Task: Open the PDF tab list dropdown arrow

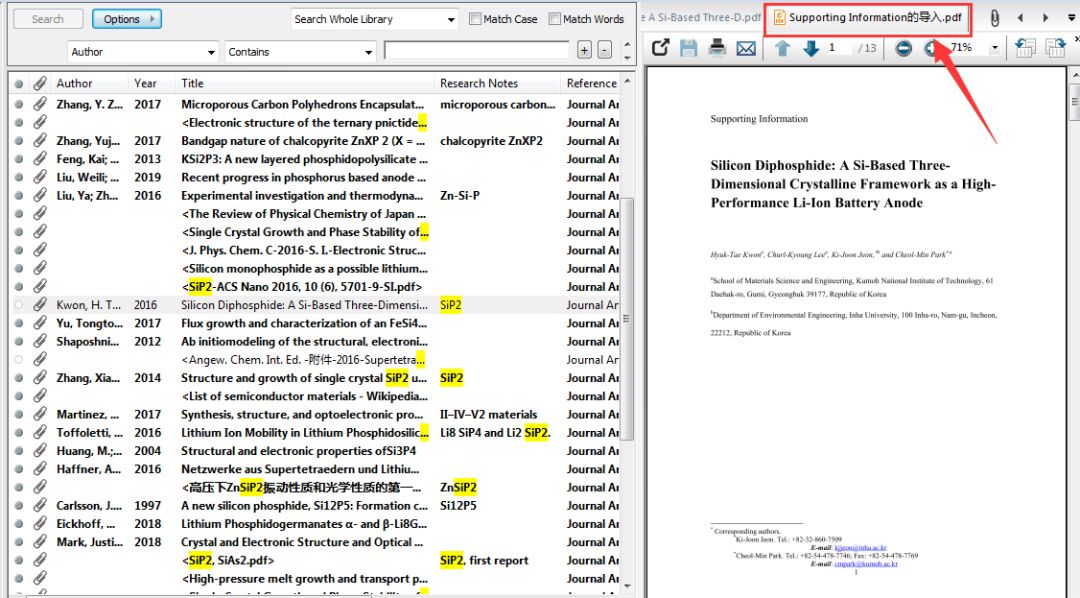Action: coord(1071,18)
